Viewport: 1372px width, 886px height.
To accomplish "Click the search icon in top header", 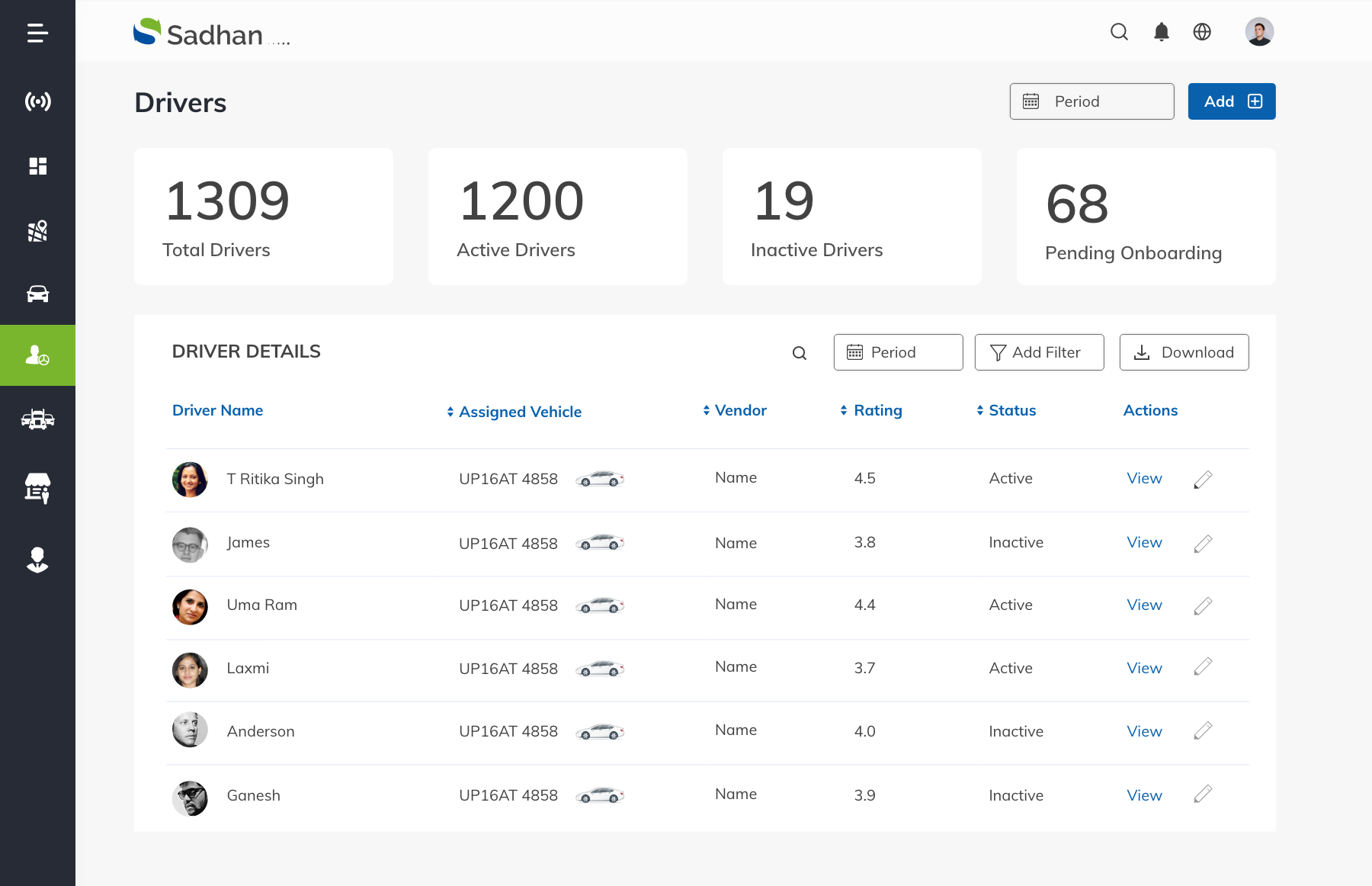I will point(1119,32).
